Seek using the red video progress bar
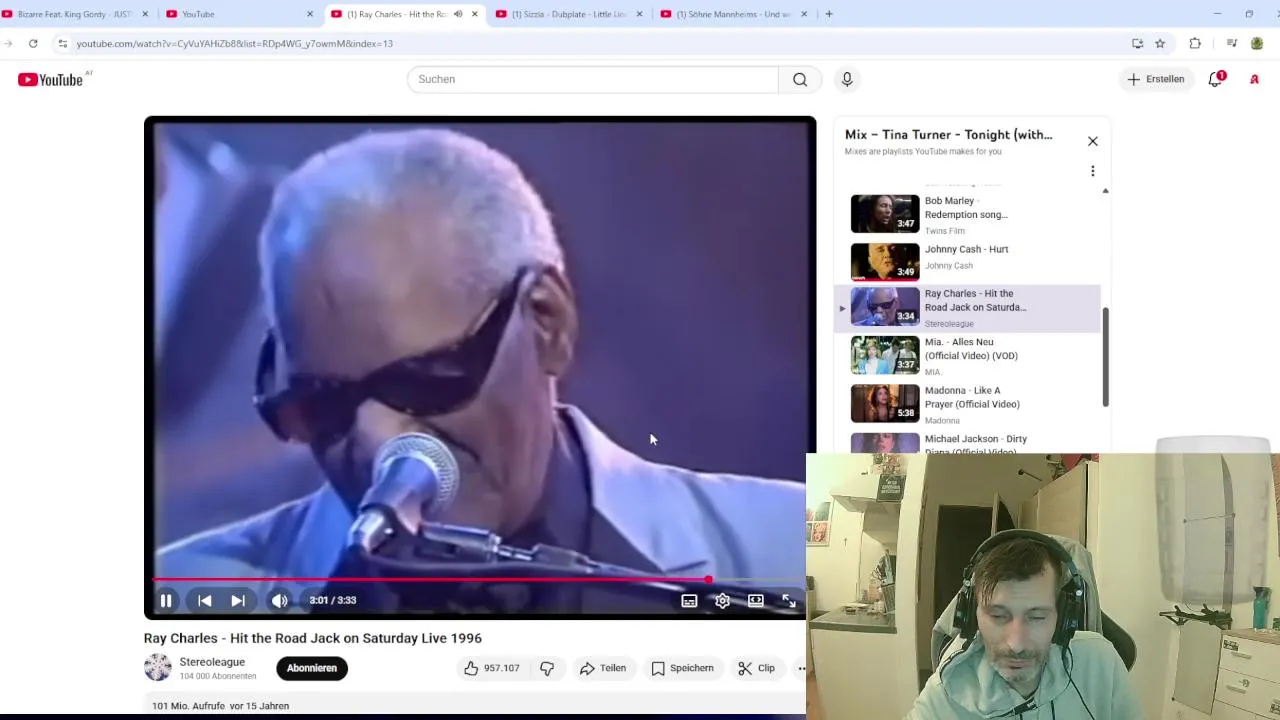This screenshot has width=1280, height=720. (x=480, y=580)
